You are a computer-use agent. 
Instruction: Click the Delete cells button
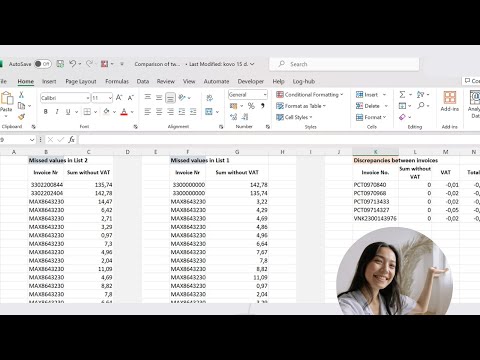368,106
